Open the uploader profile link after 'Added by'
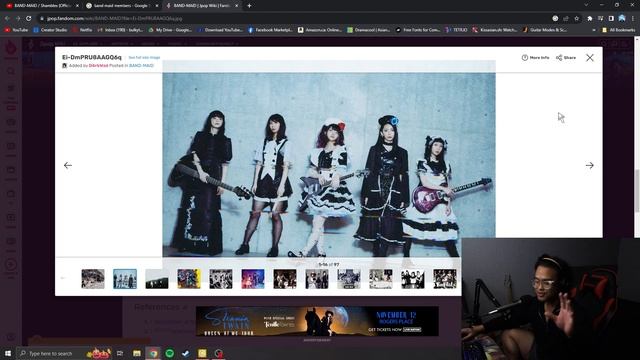This screenshot has width=640, height=360. tap(98, 65)
